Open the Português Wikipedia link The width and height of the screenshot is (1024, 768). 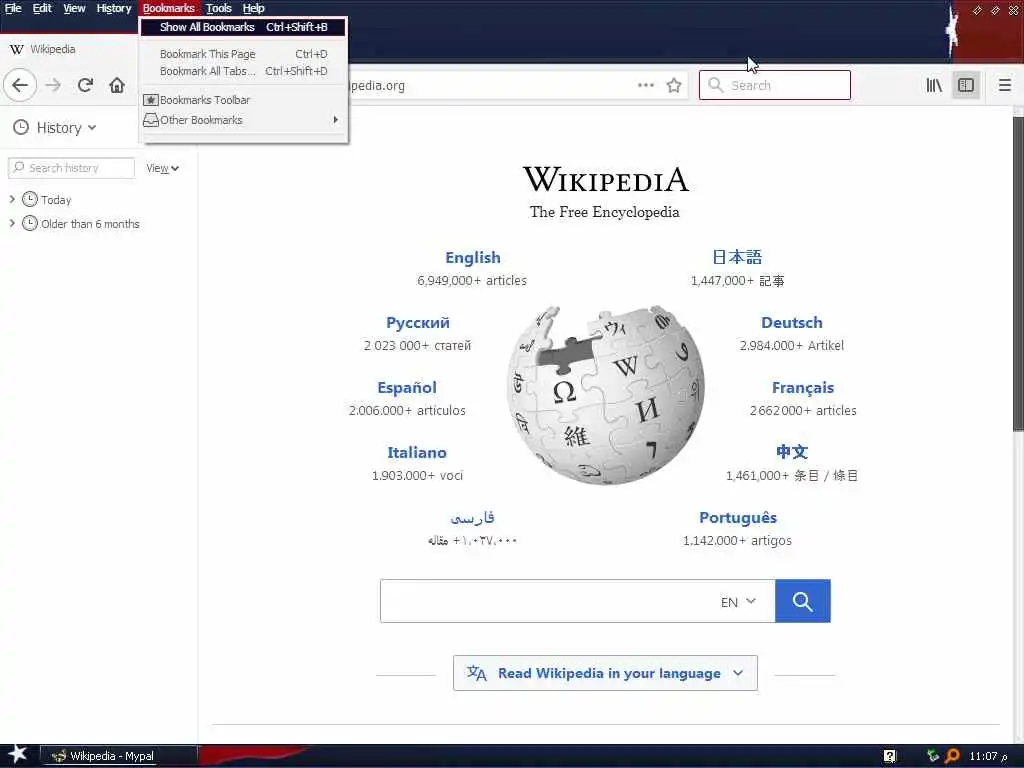tap(738, 518)
